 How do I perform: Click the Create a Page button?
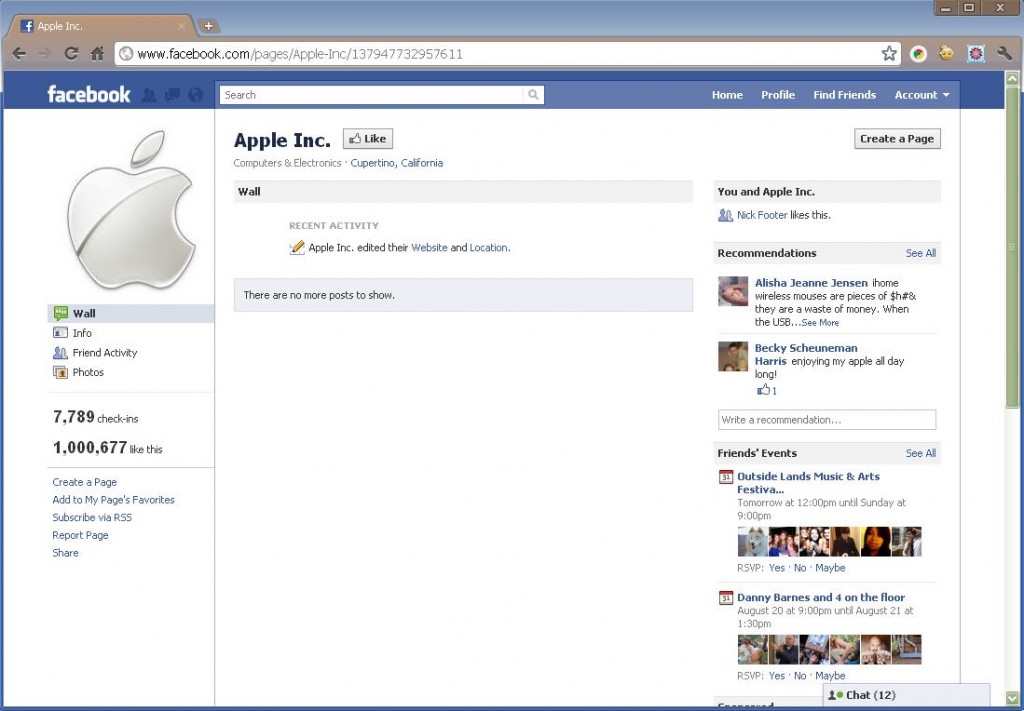click(897, 138)
